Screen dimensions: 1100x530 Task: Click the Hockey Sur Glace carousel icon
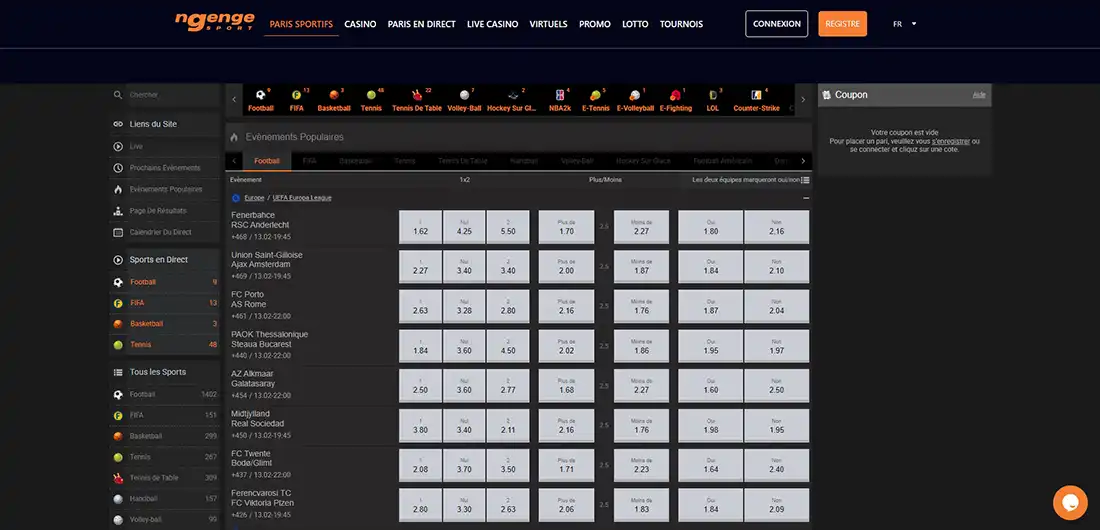tap(512, 99)
